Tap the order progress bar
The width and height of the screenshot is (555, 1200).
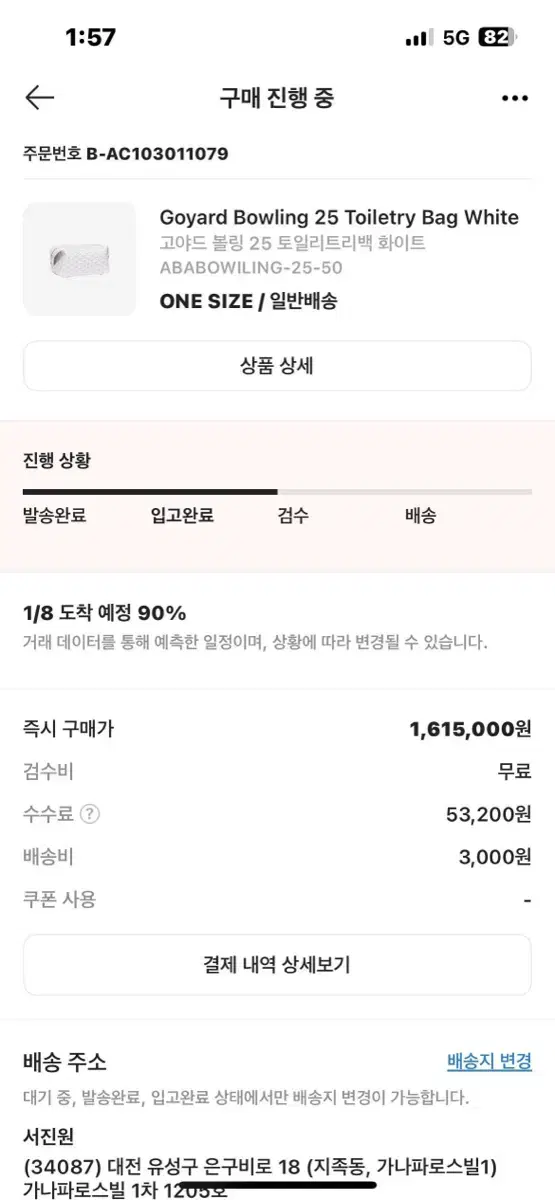(x=277, y=492)
